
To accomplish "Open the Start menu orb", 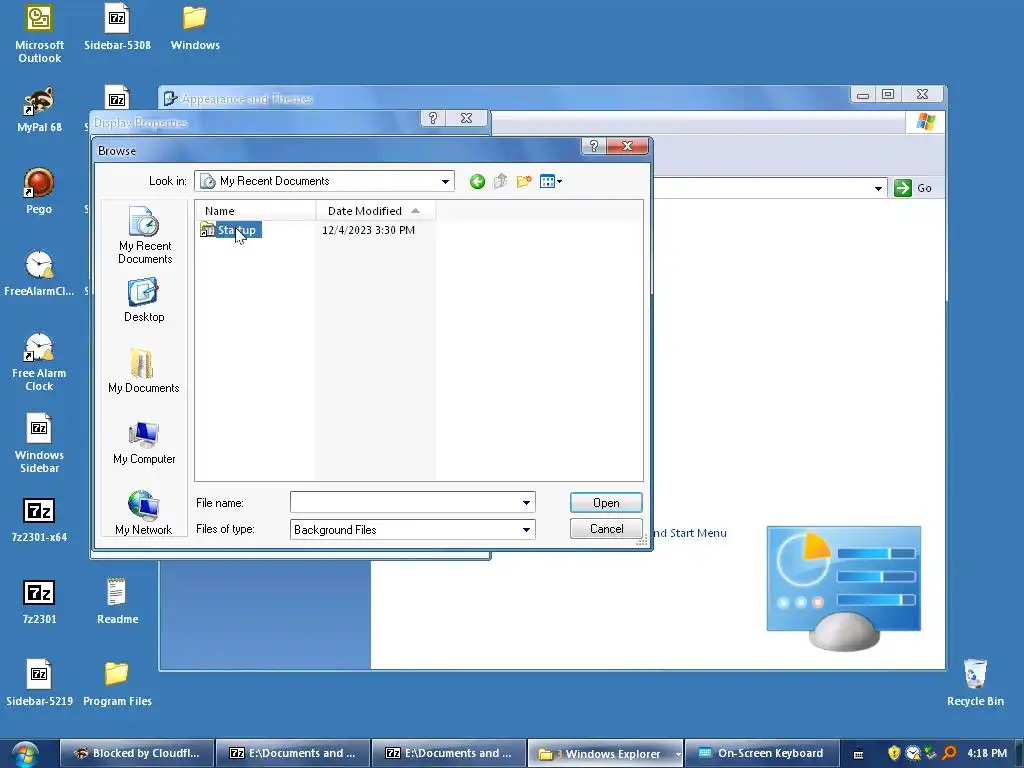I will pos(24,754).
